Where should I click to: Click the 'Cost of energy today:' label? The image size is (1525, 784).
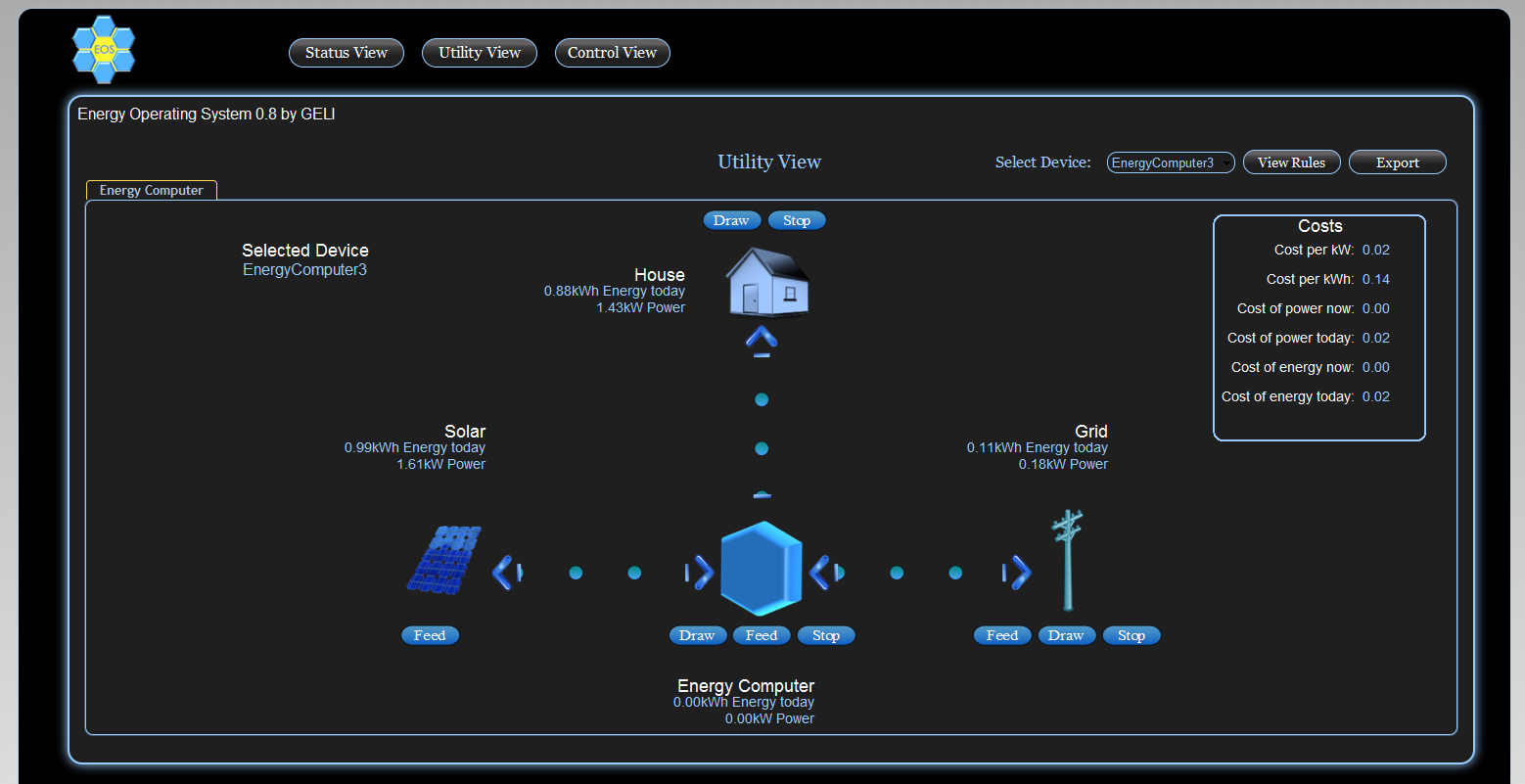(x=1287, y=396)
